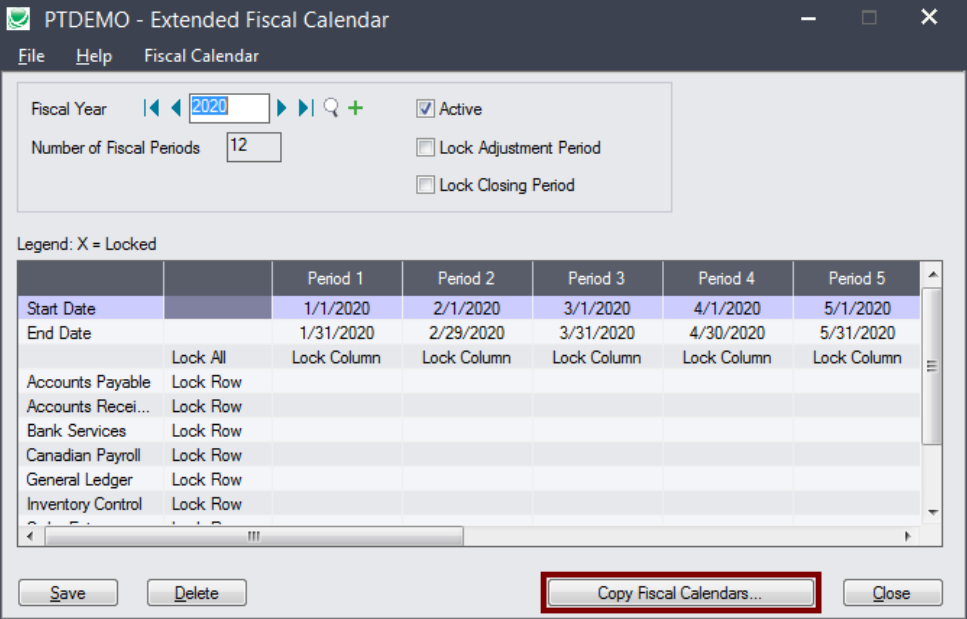This screenshot has width=967, height=619.
Task: Select the Start Date row label
Action: pos(91,308)
